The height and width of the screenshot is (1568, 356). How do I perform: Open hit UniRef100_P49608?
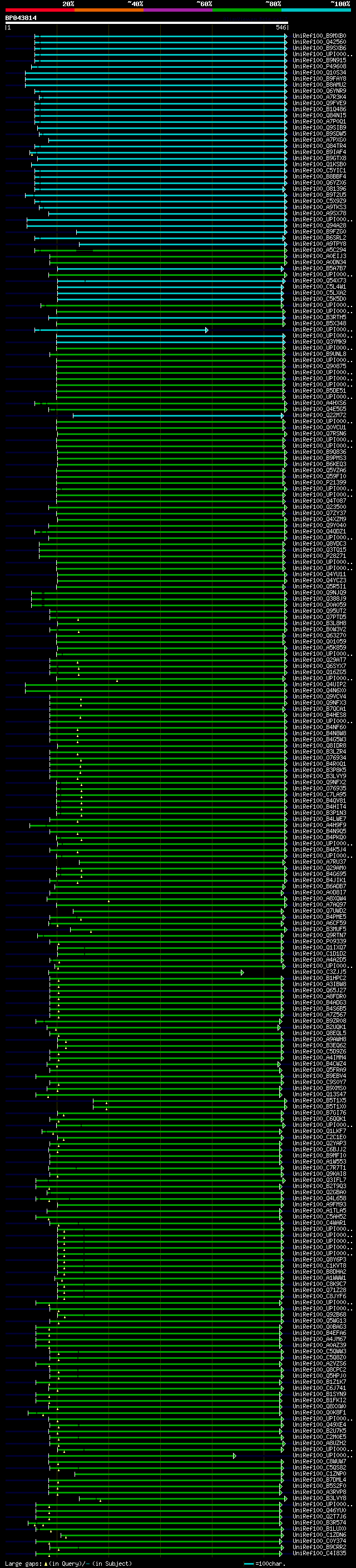pyautogui.click(x=319, y=66)
